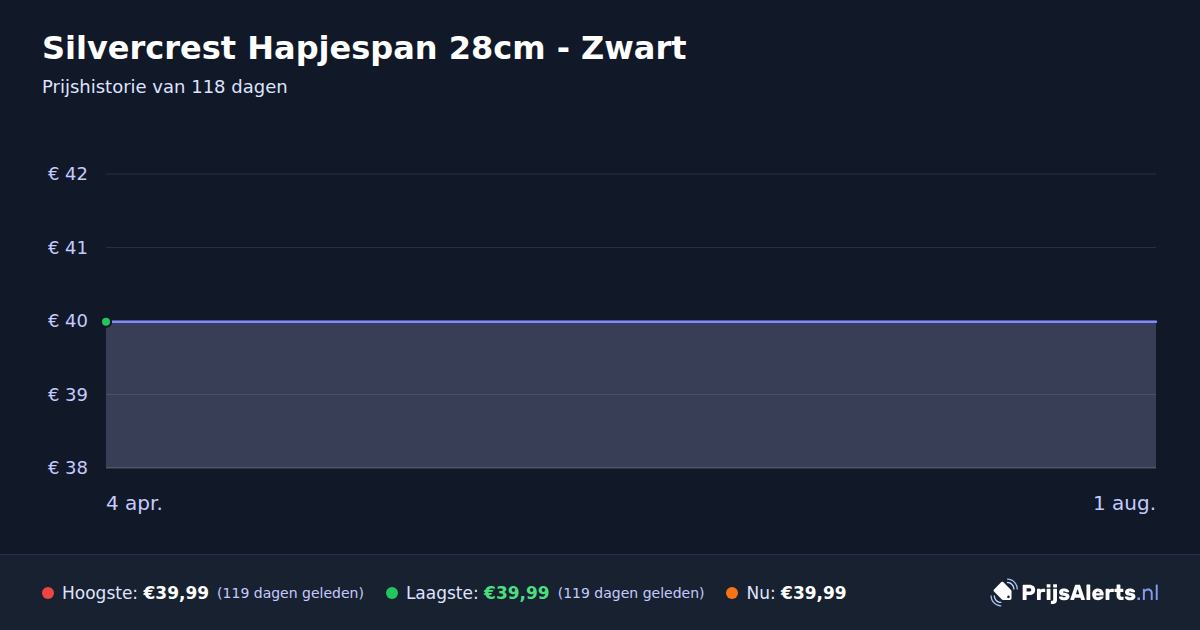Click the green Laagste legend dot
The width and height of the screenshot is (1200, 630).
(392, 593)
